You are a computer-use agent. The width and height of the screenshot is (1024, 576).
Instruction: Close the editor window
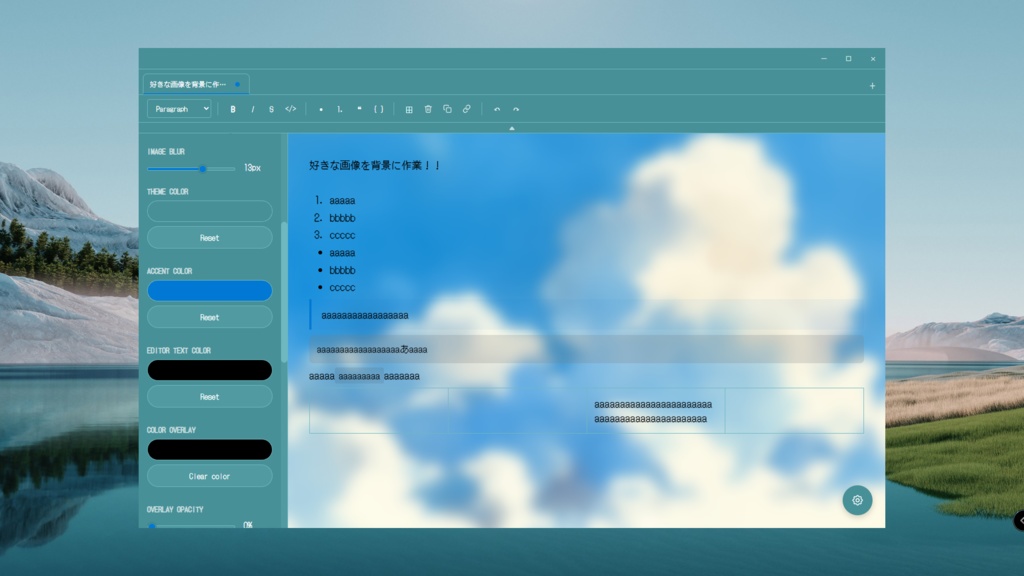tap(872, 59)
